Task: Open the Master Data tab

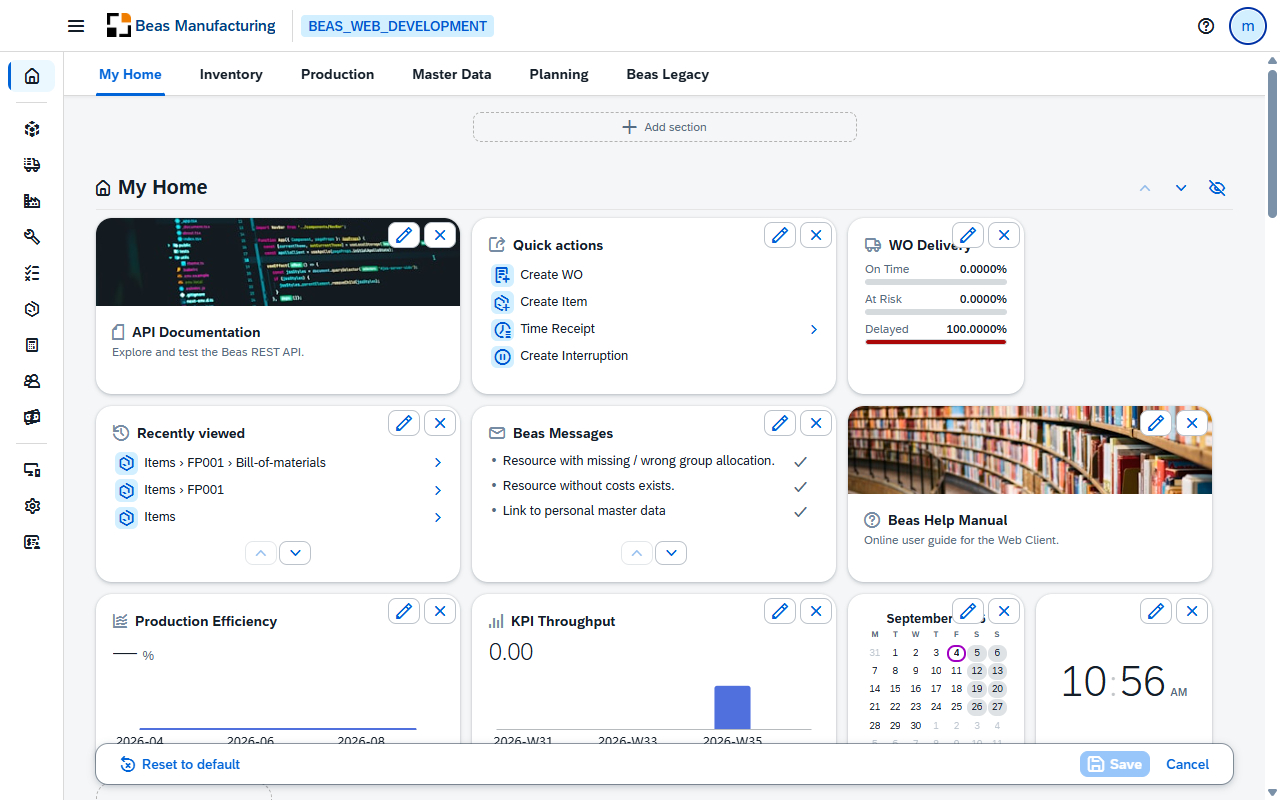Action: tap(452, 74)
